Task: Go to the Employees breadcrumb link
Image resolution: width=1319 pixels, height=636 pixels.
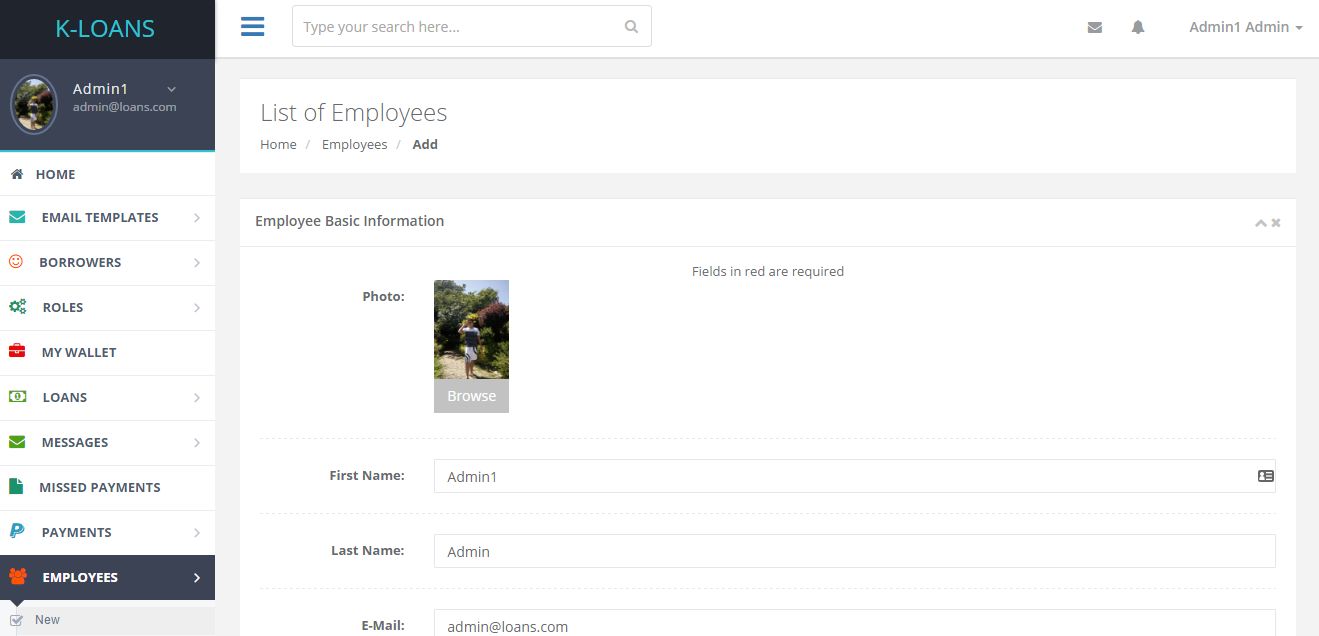Action: coord(354,144)
